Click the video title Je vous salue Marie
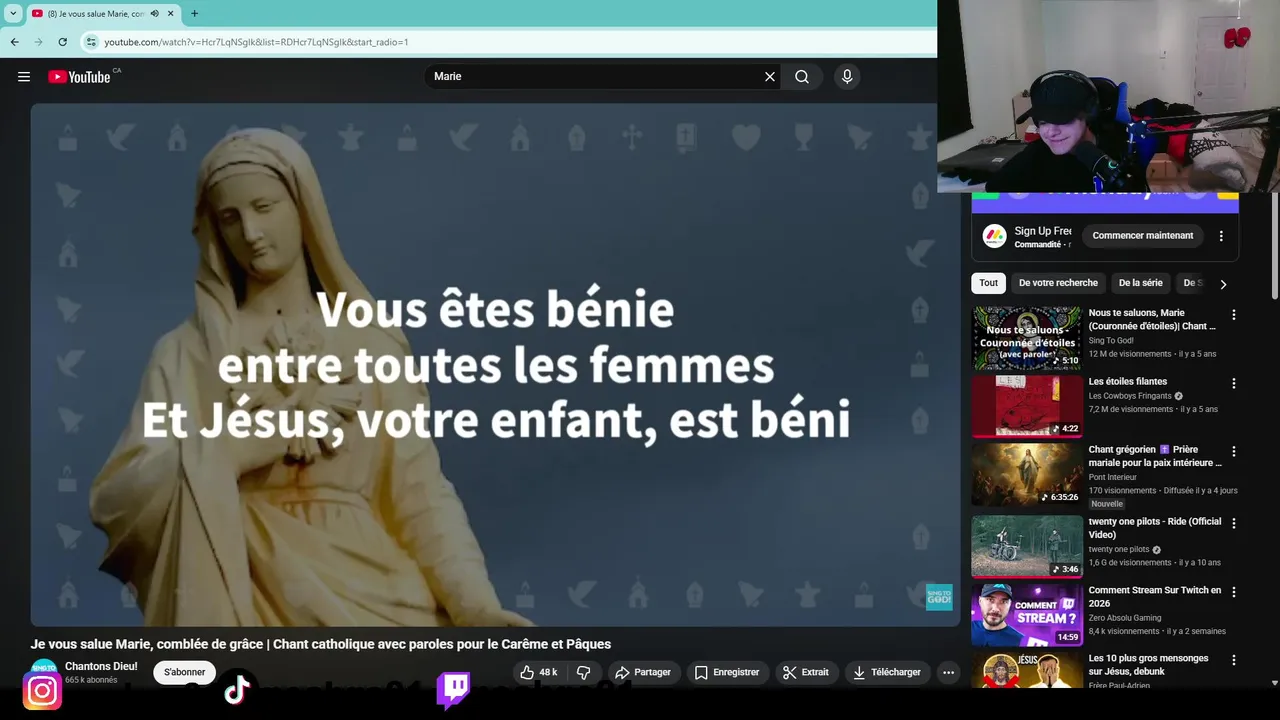This screenshot has height=720, width=1280. coord(320,645)
